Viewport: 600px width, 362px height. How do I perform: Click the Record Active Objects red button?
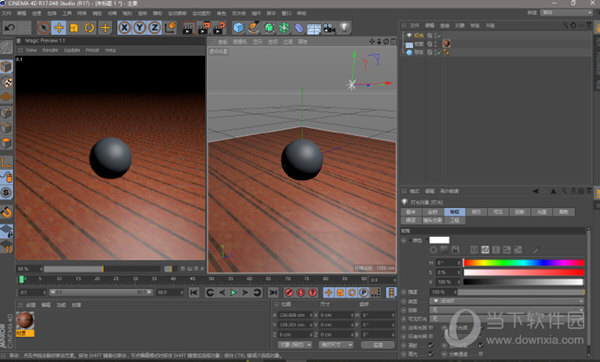(289, 293)
